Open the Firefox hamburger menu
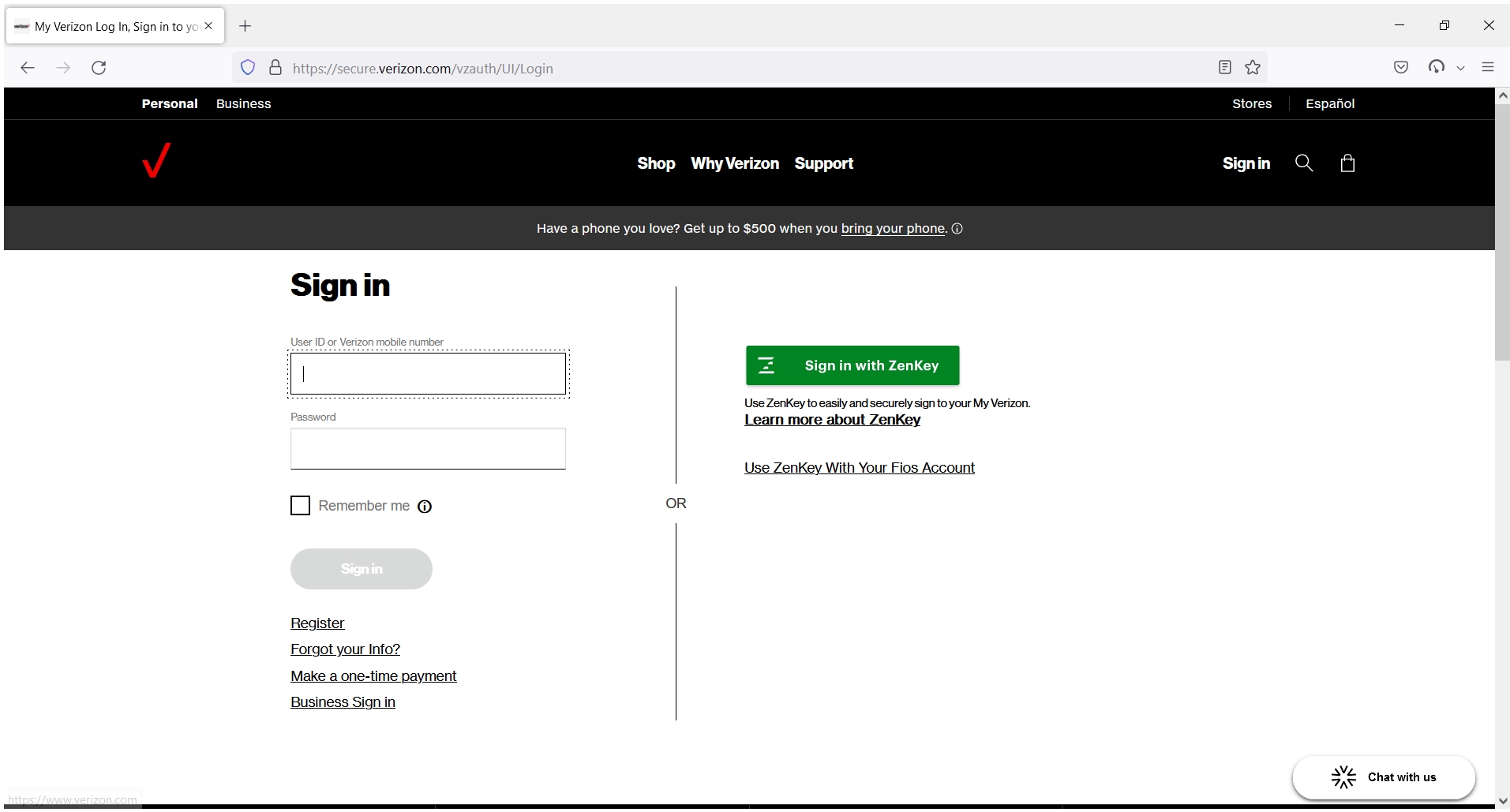The width and height of the screenshot is (1510, 812). (1489, 68)
